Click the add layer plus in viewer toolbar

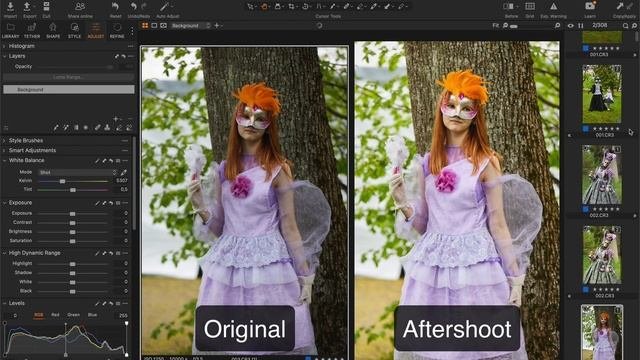[x=217, y=25]
